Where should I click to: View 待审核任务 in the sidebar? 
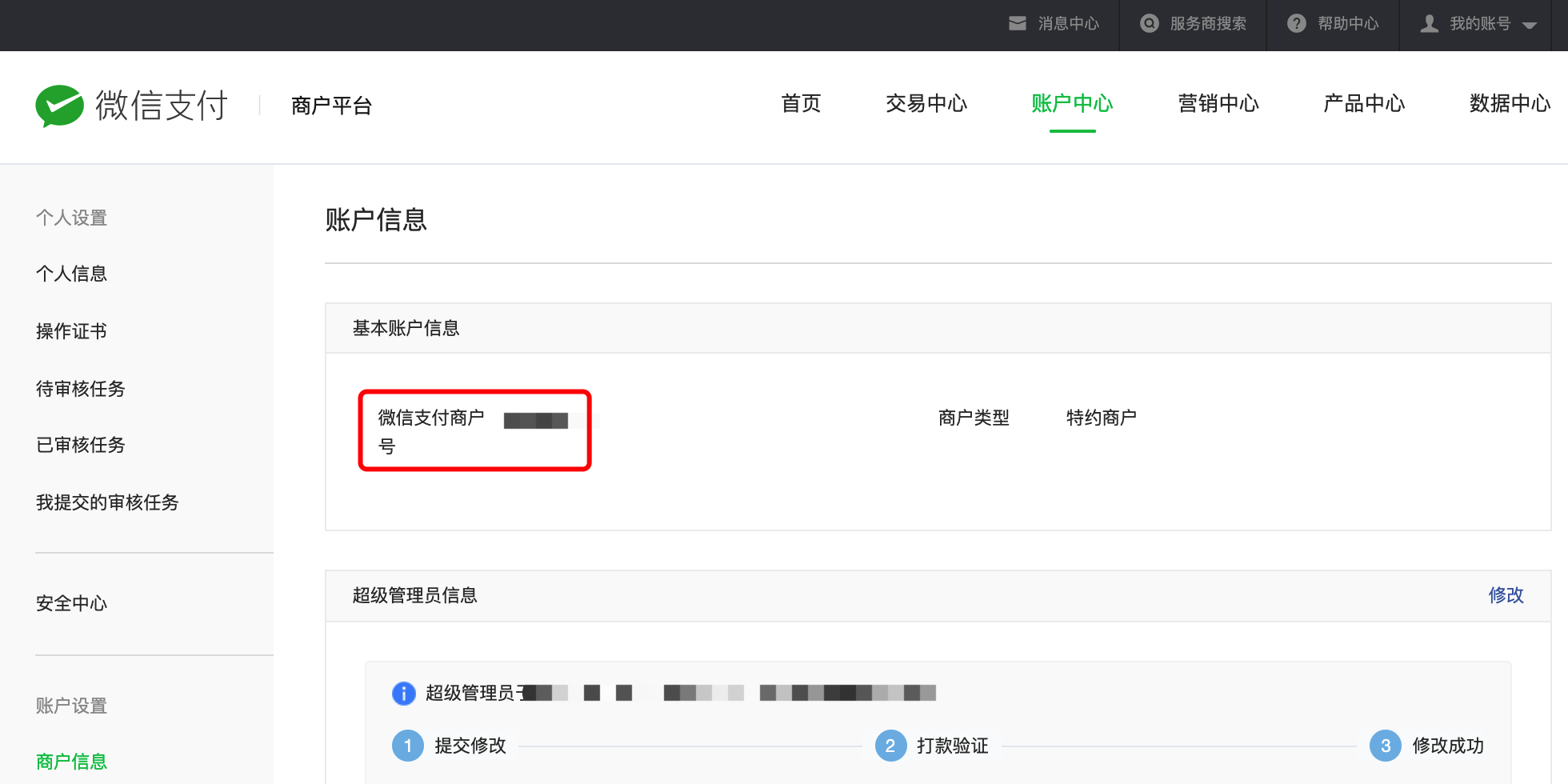81,389
